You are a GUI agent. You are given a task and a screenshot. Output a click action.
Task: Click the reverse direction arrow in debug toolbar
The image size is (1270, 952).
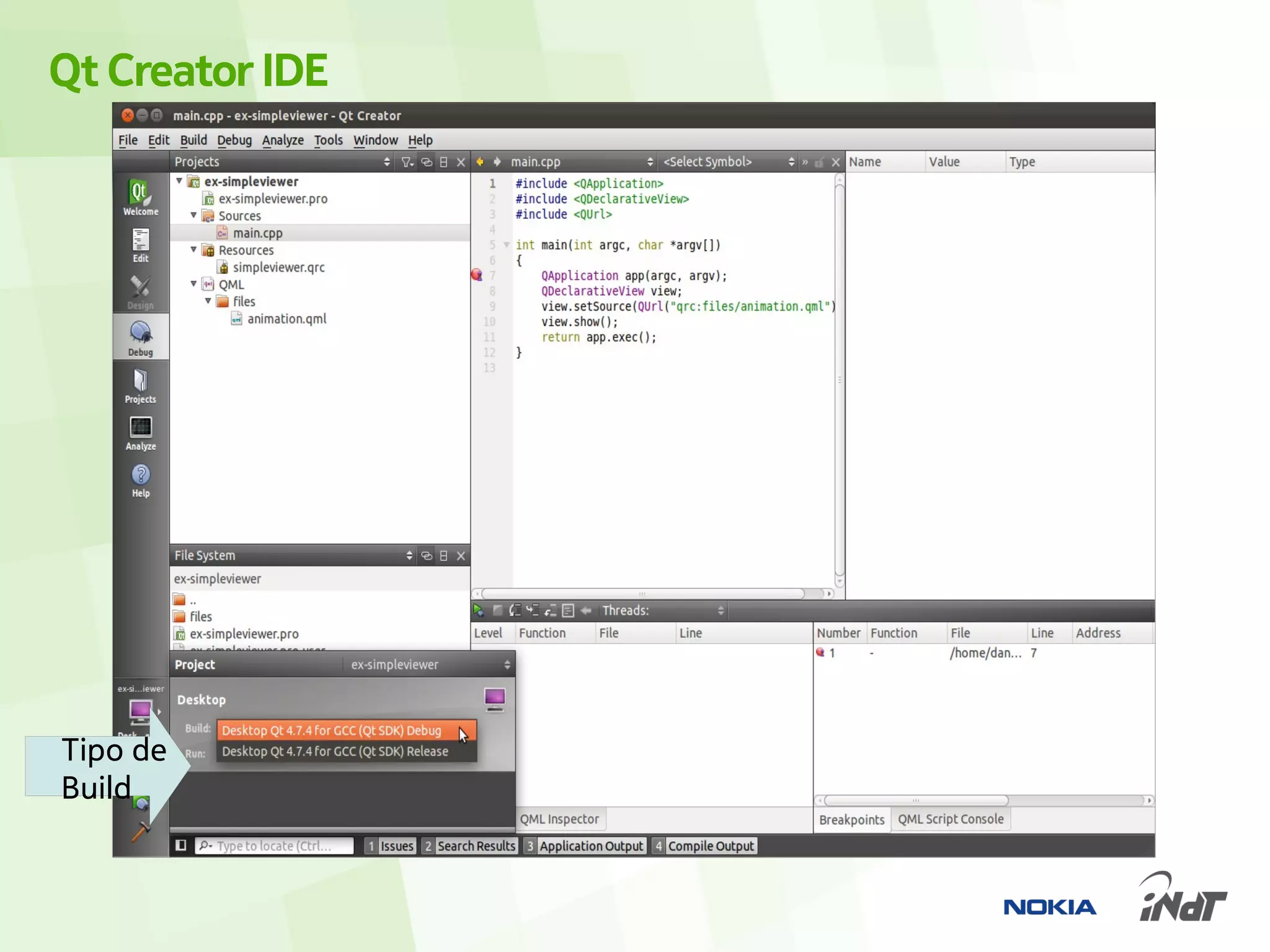pos(586,610)
